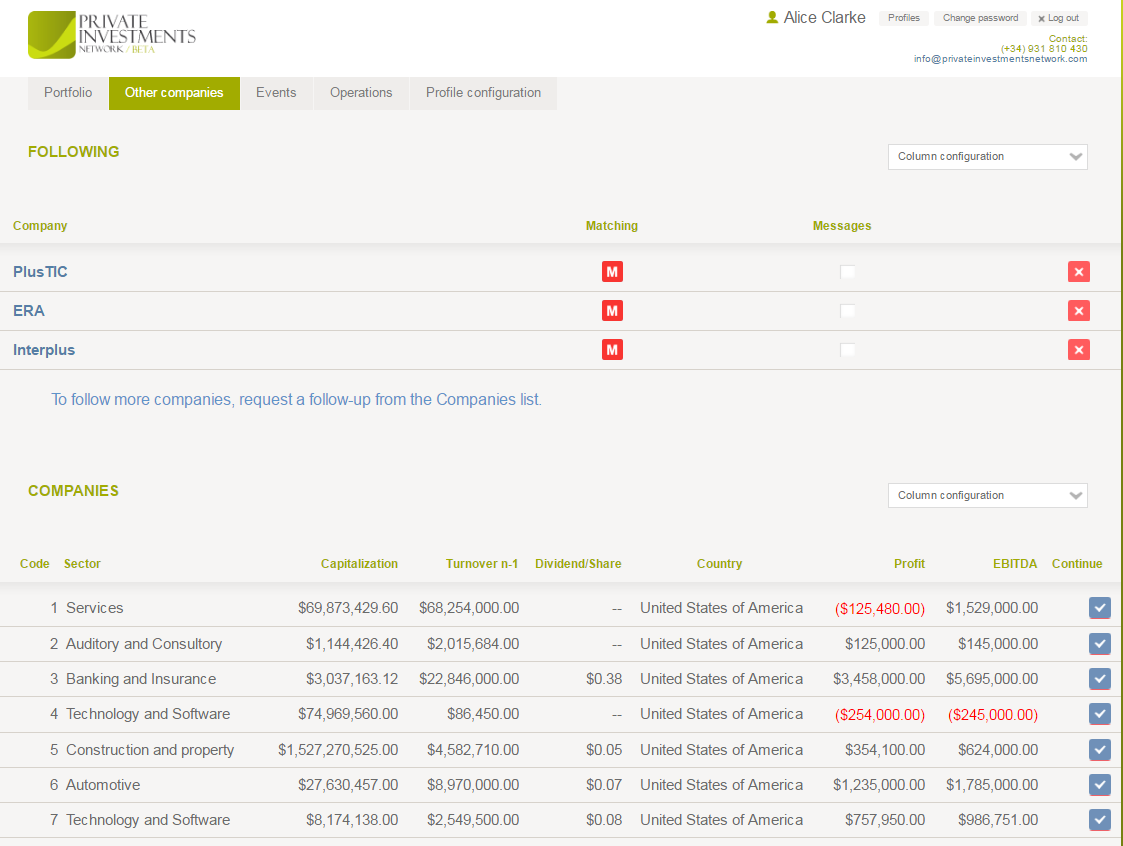
Task: Click the red M matching icon for Interplus
Action: 612,350
